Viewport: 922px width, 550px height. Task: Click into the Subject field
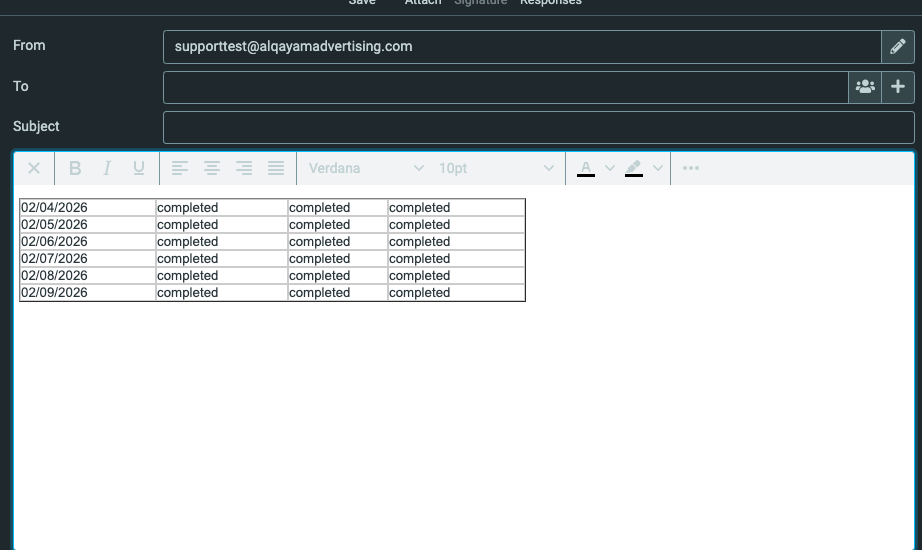tap(538, 127)
